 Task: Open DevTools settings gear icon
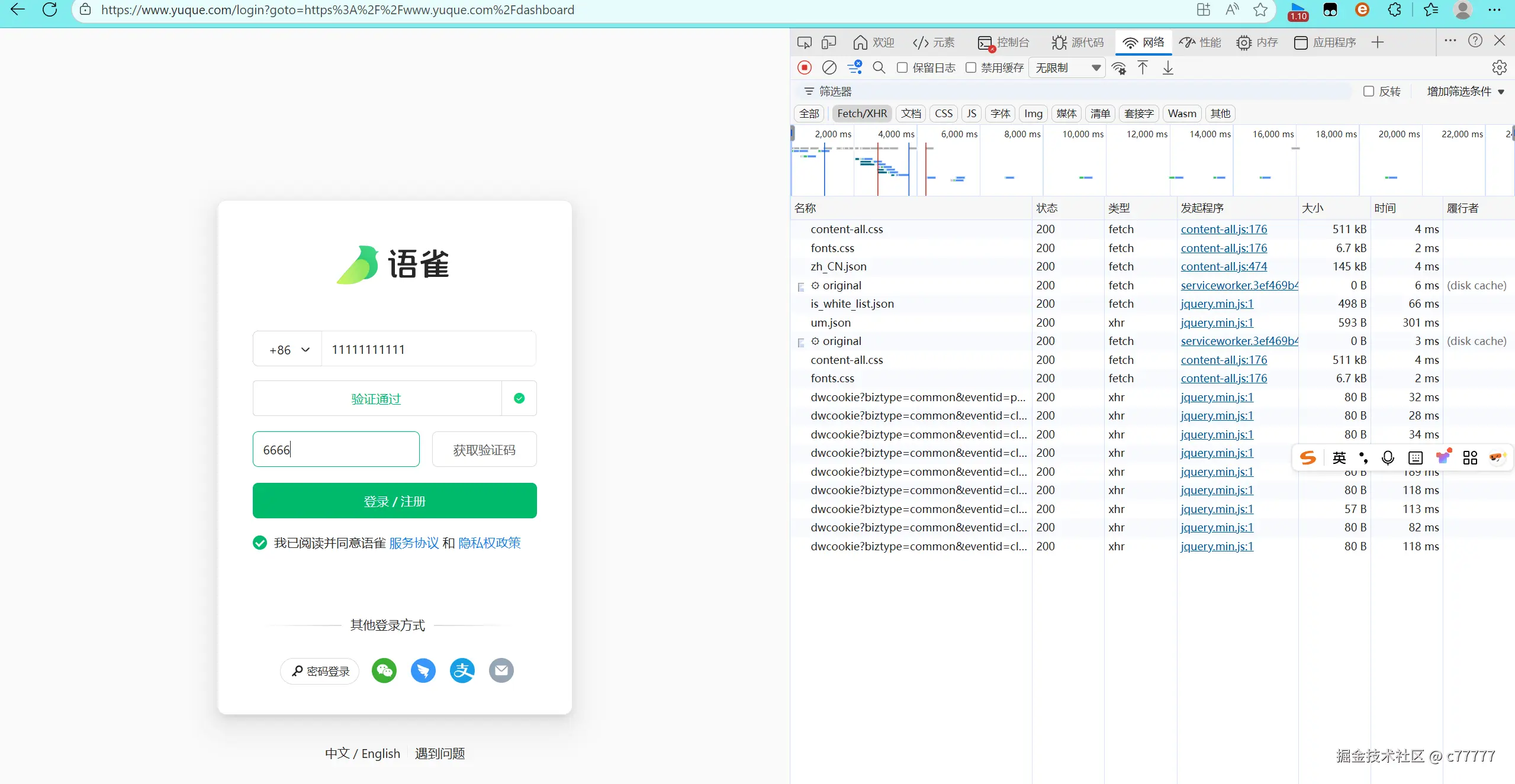tap(1499, 67)
